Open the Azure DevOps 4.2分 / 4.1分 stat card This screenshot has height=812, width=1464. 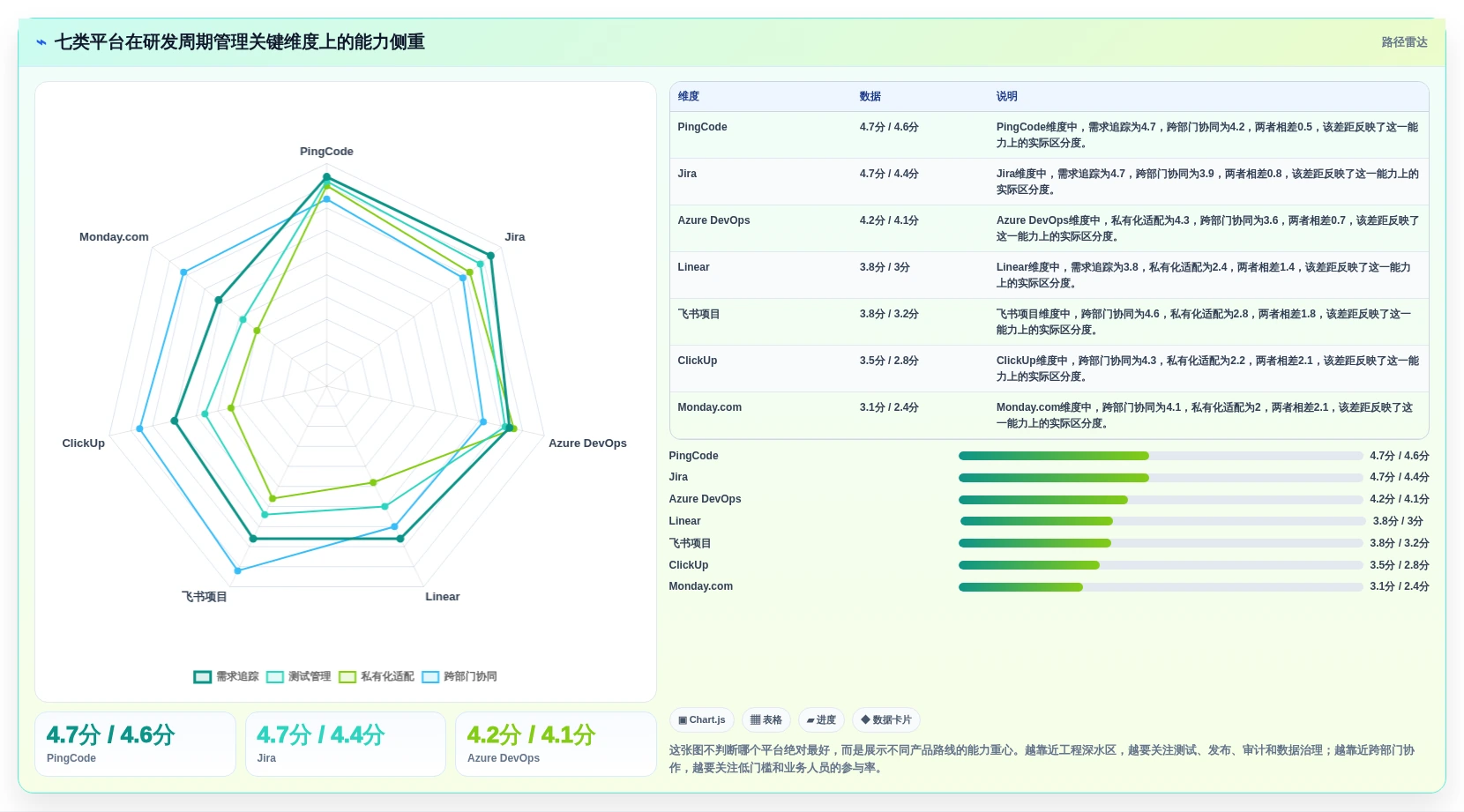556,744
